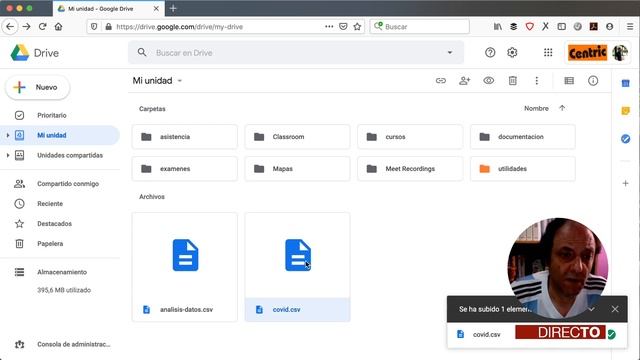
Task: Open Mi unidad dropdown arrow
Action: (180, 81)
